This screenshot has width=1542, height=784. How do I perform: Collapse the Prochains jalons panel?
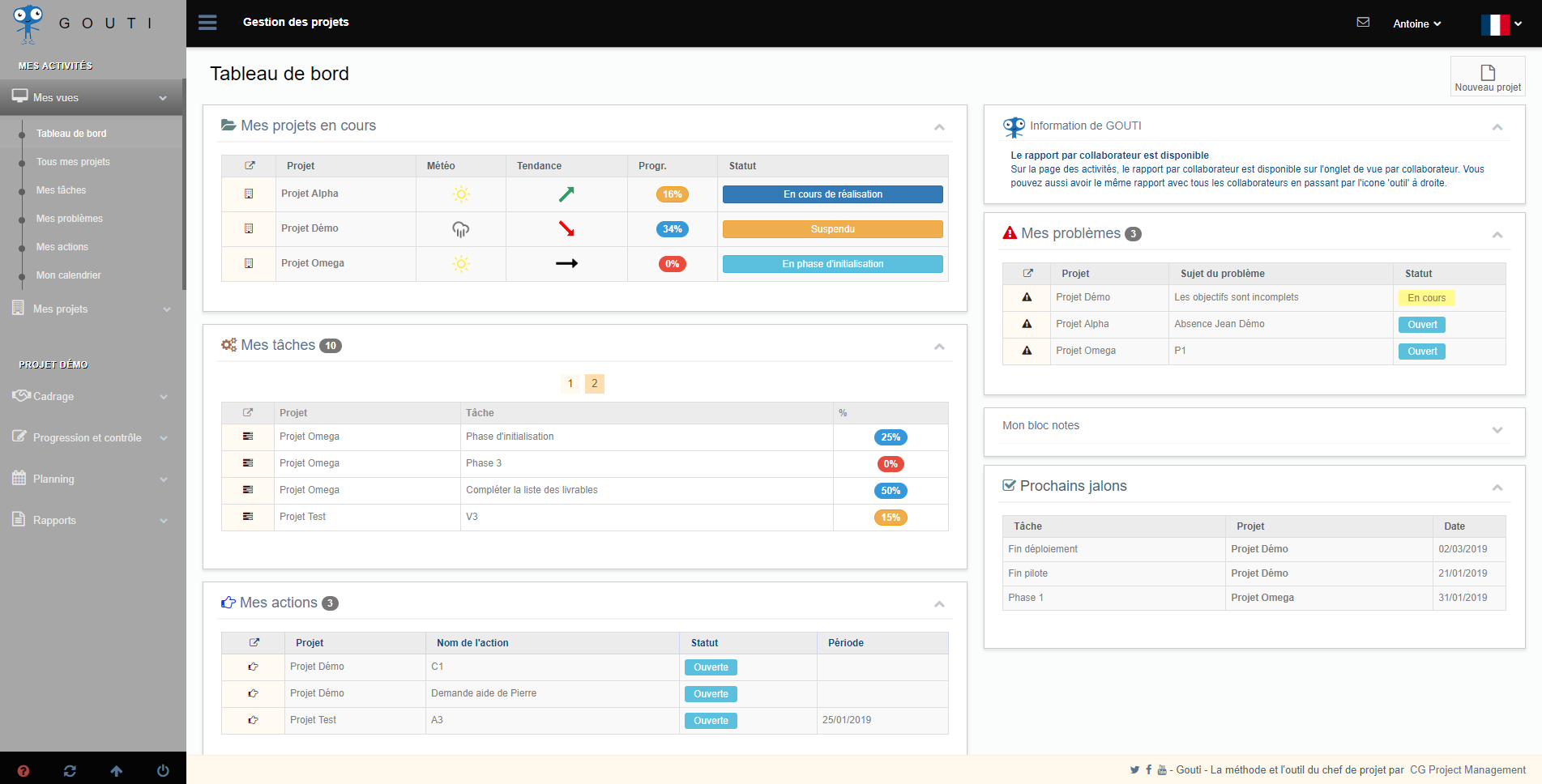1497,488
